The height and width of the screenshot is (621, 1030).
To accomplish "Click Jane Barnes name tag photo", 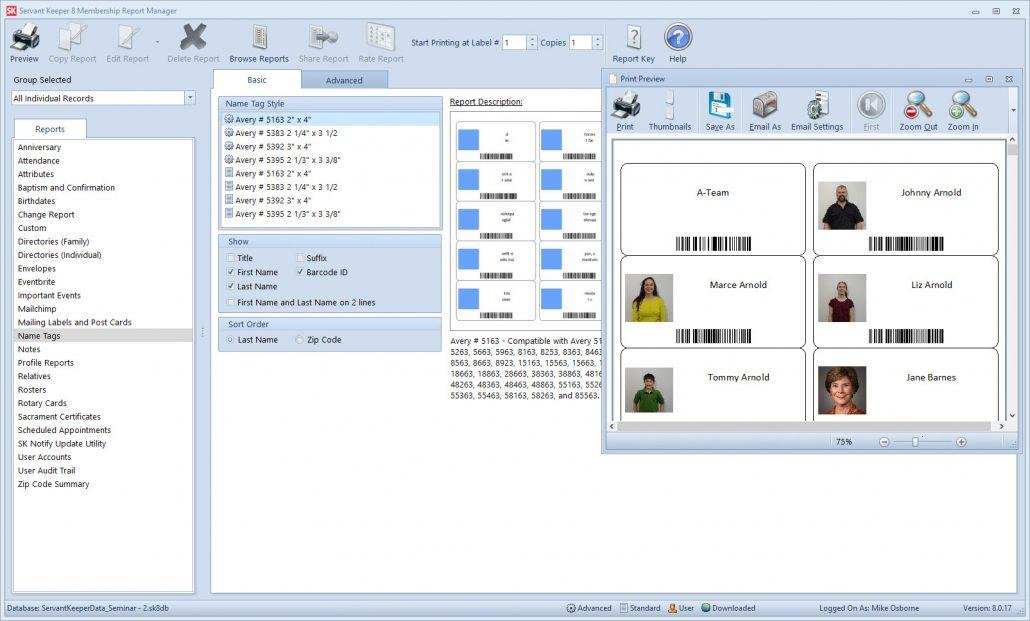I will coord(841,390).
